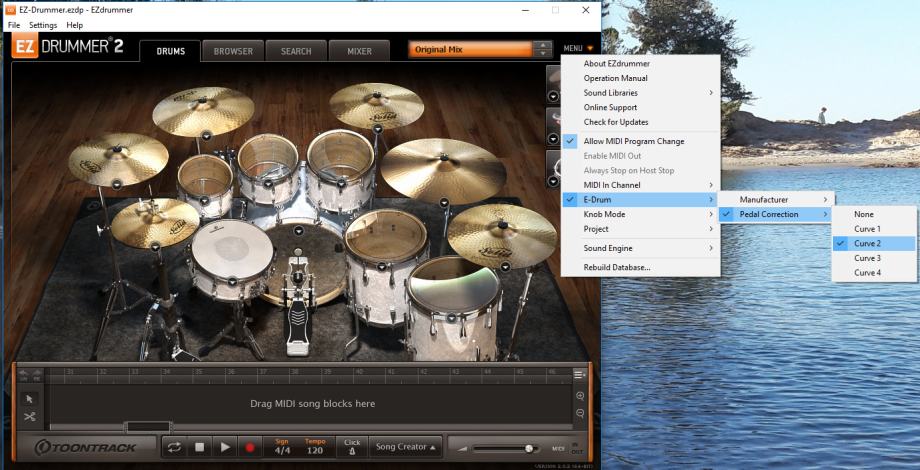Choose Check for Updates
920x470 pixels.
[x=641, y=122]
